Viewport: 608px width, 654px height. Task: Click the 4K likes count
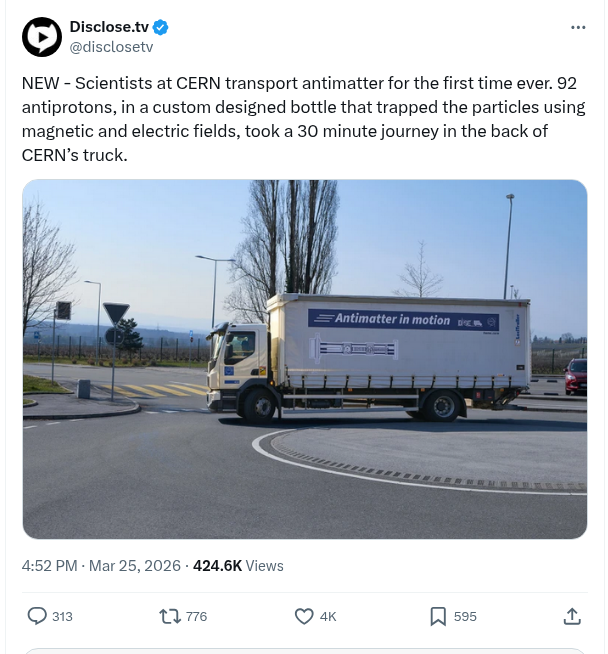point(328,617)
